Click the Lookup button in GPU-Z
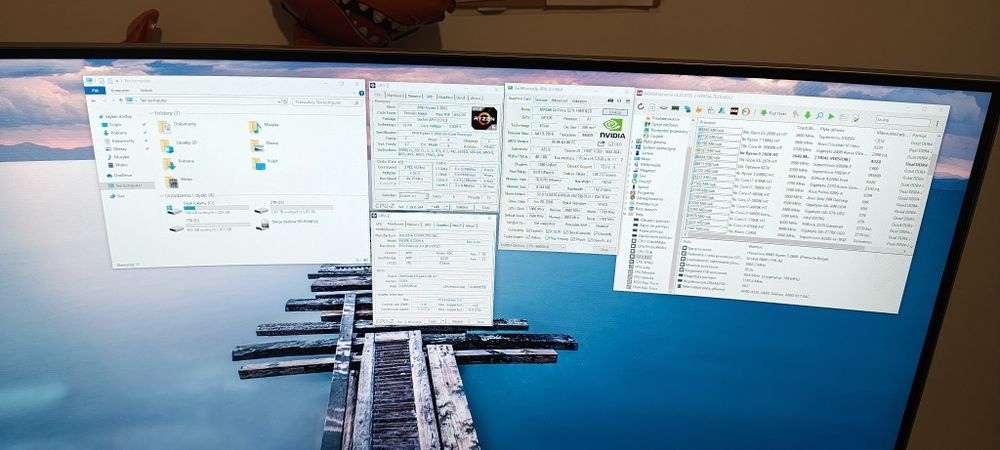The width and height of the screenshot is (1000, 450). click(x=614, y=112)
